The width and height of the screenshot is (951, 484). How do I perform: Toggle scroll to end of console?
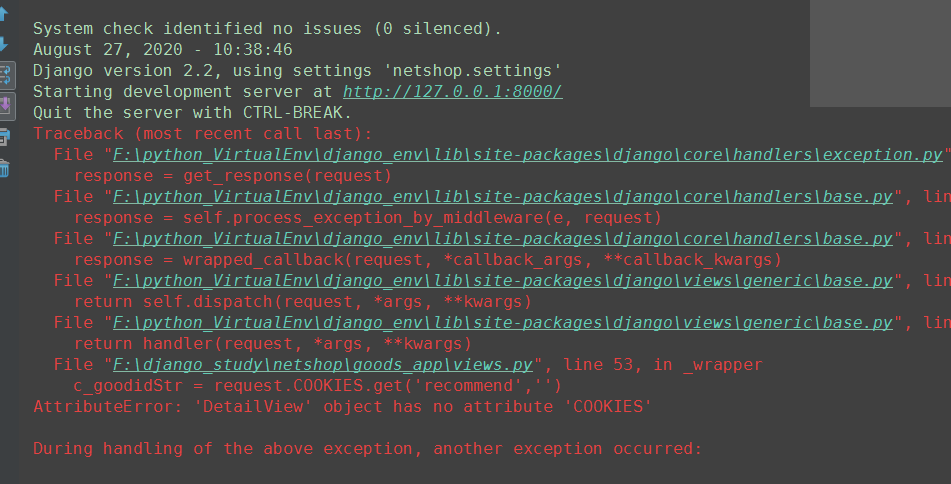coord(5,106)
